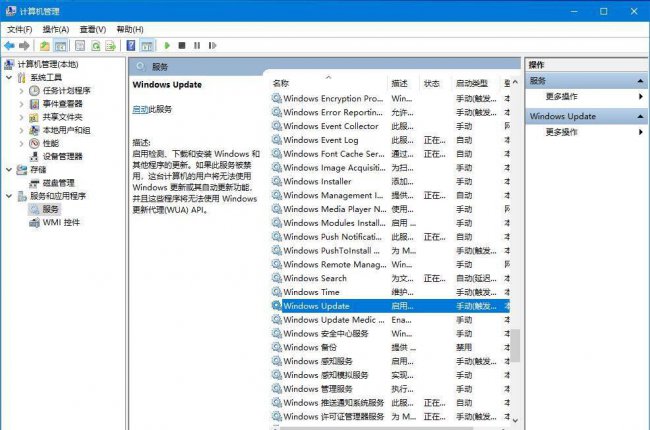650x430 pixels.
Task: Click the 启动 link to start service
Action: pyautogui.click(x=140, y=109)
